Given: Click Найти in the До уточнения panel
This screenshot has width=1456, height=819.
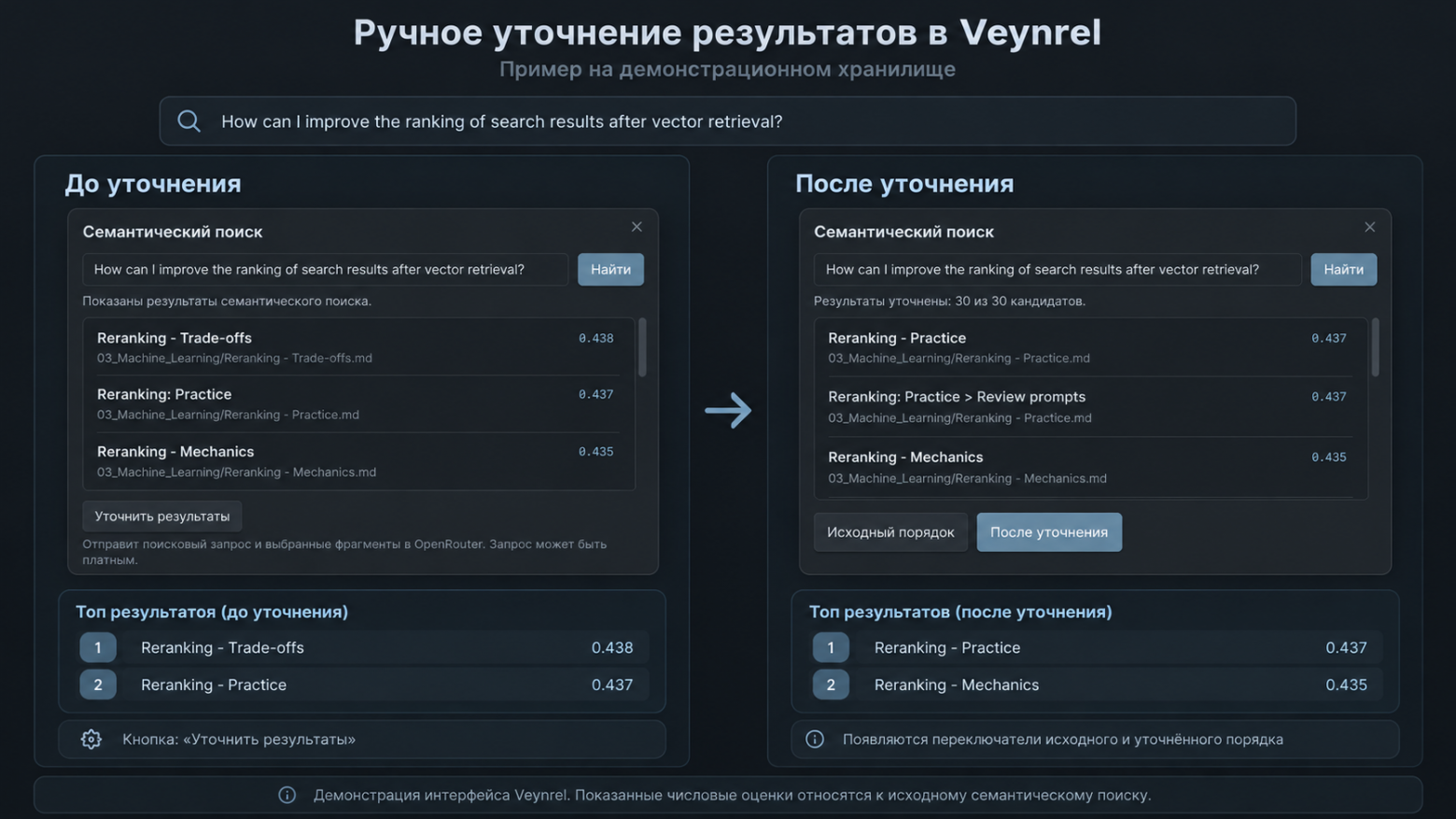Looking at the screenshot, I should pyautogui.click(x=610, y=269).
